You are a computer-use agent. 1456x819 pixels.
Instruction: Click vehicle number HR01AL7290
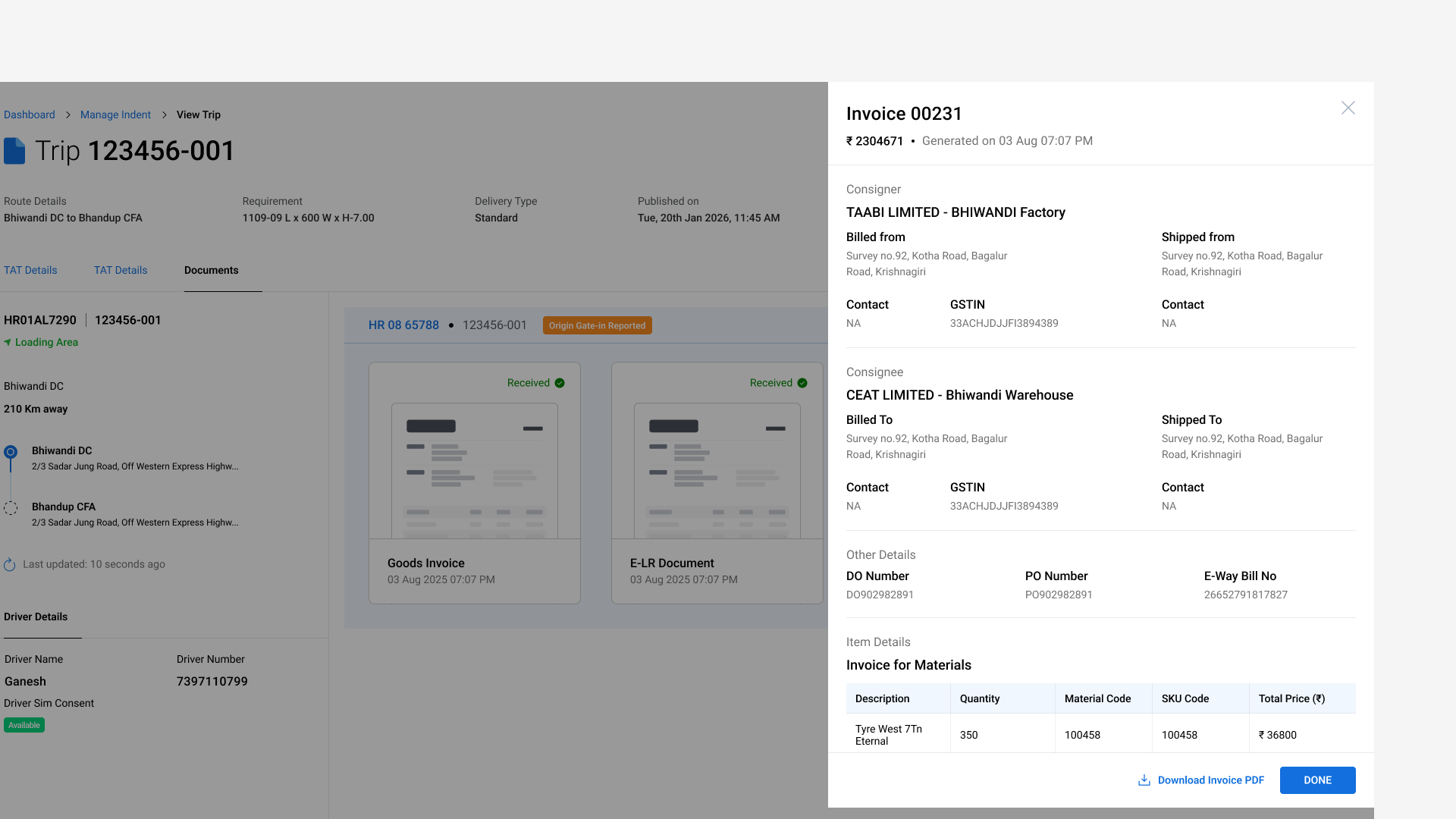pos(40,321)
